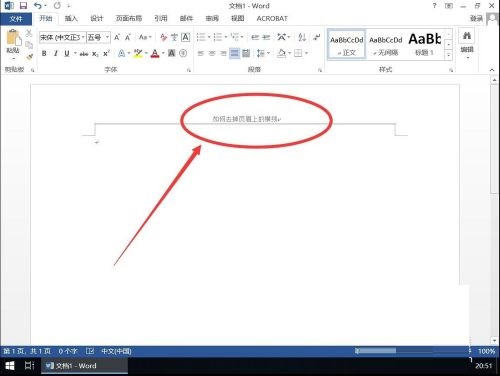The image size is (500, 376).
Task: Open the Page Layout tab
Action: 129,19
